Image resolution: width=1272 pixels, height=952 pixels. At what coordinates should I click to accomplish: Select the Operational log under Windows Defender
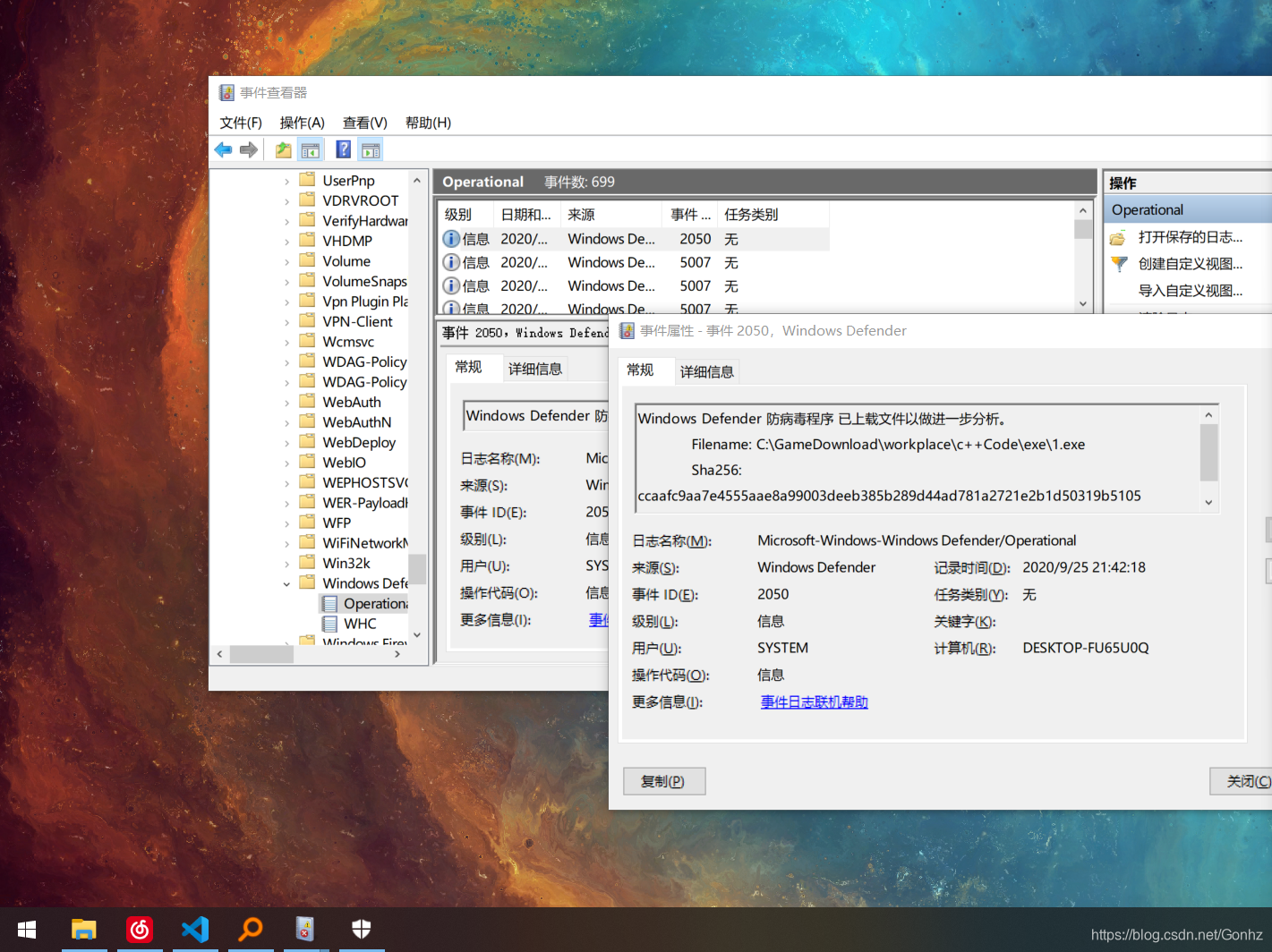tap(374, 604)
